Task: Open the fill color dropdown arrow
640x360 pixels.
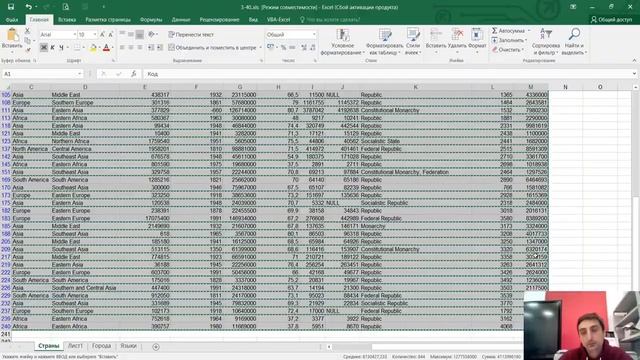Action: tap(99, 48)
